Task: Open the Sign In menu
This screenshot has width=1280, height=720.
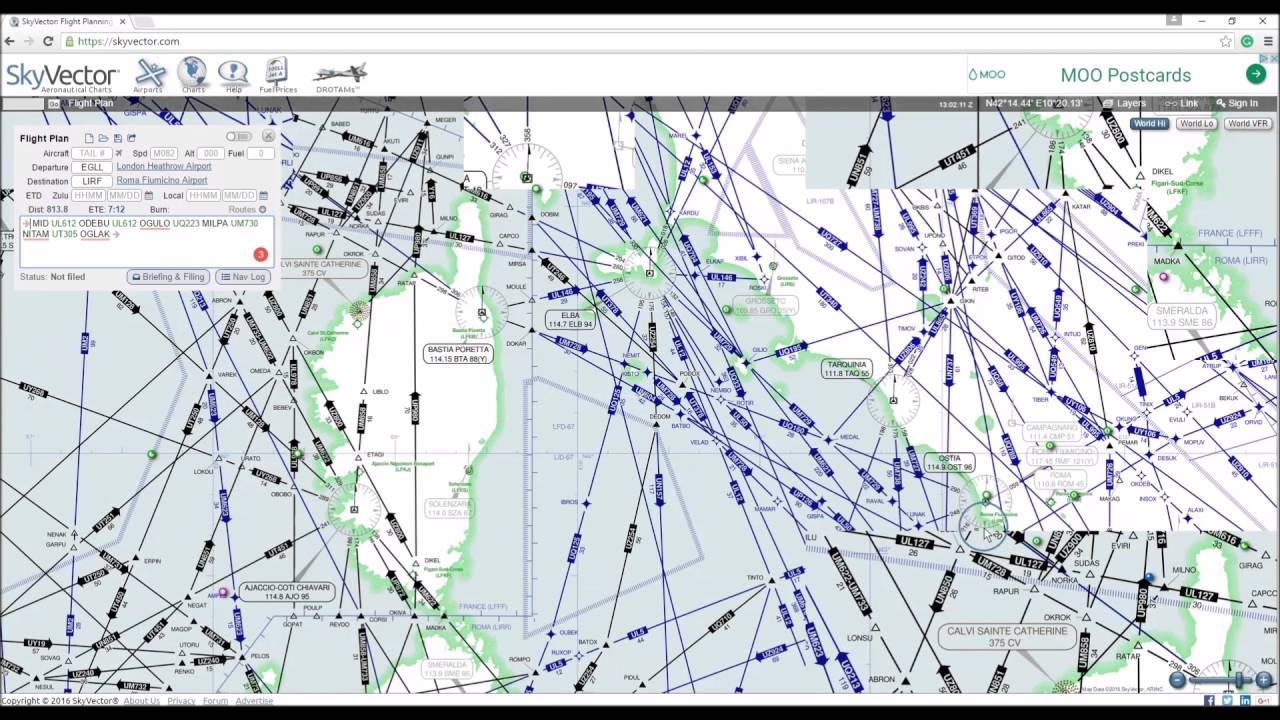Action: (x=1240, y=103)
